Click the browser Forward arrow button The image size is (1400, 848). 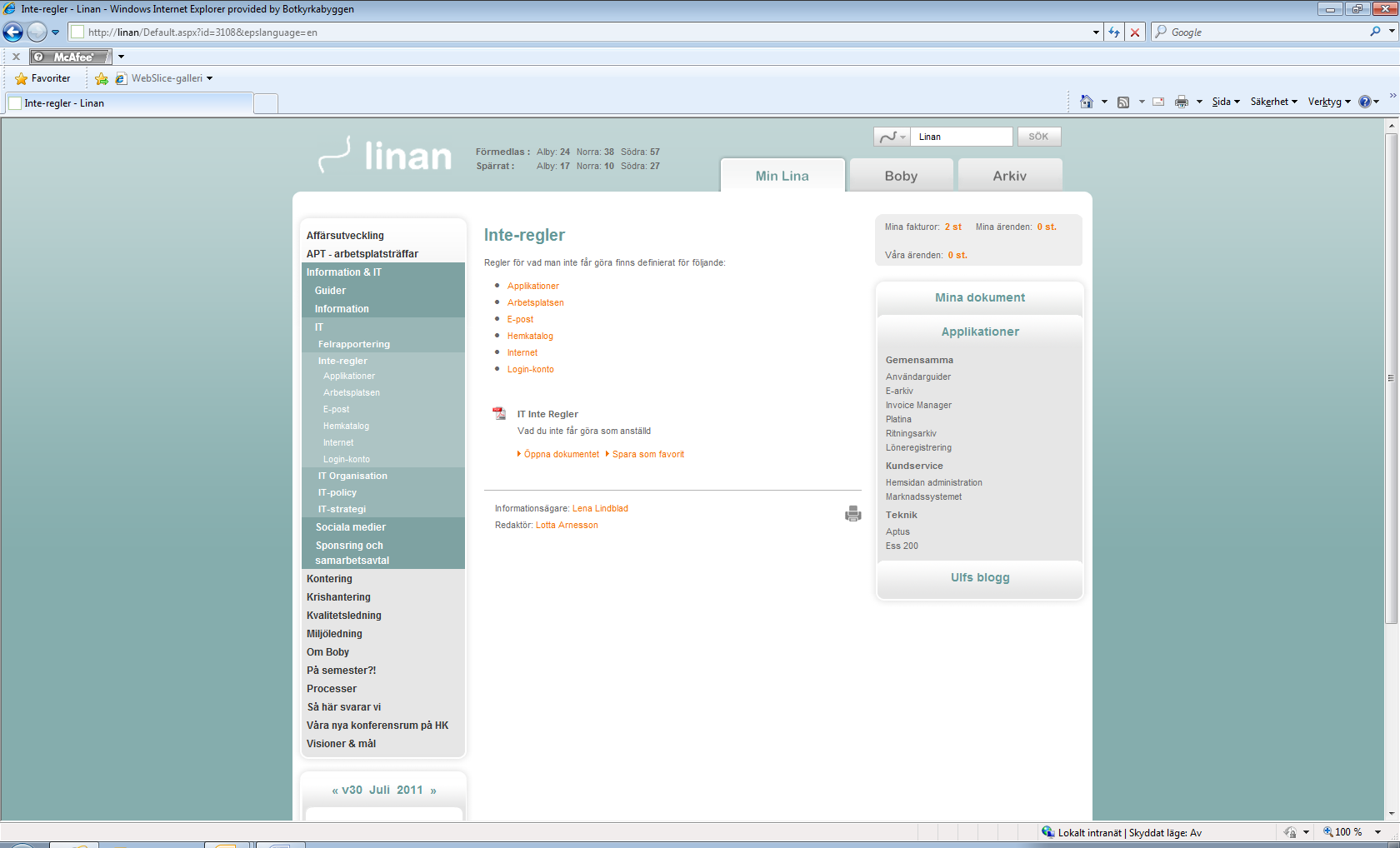pos(37,32)
